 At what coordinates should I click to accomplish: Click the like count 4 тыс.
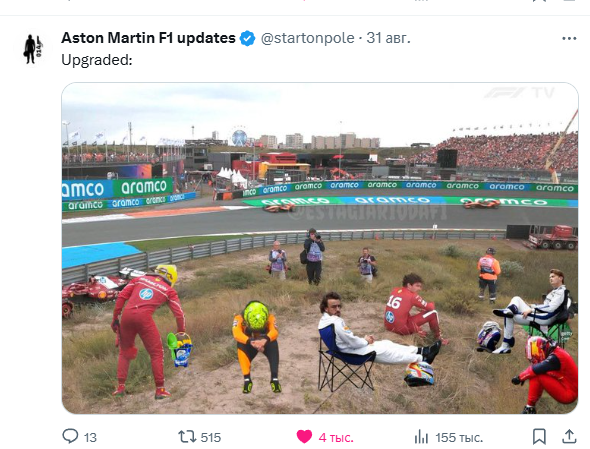336,438
